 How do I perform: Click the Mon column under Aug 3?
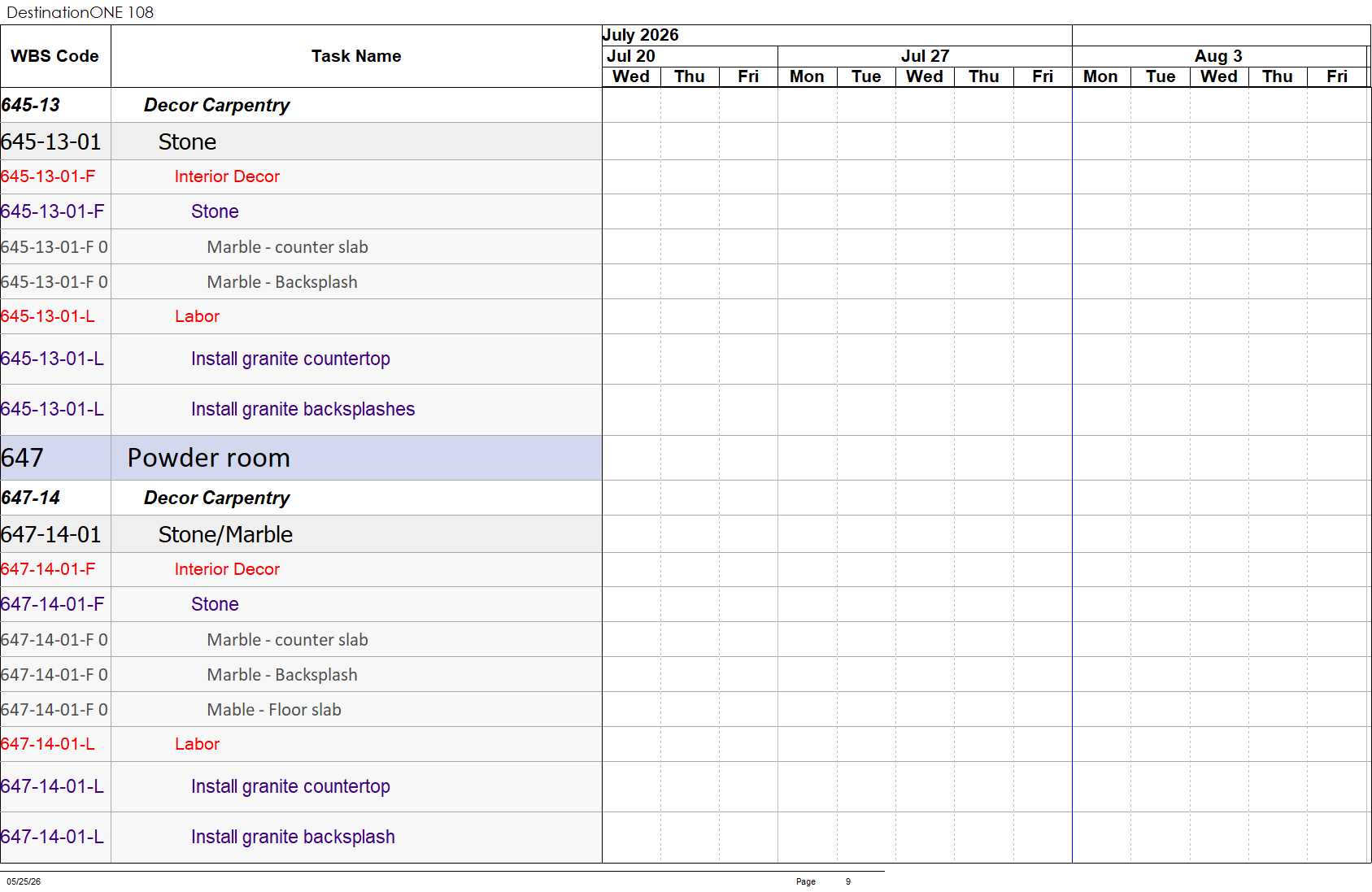click(1100, 76)
